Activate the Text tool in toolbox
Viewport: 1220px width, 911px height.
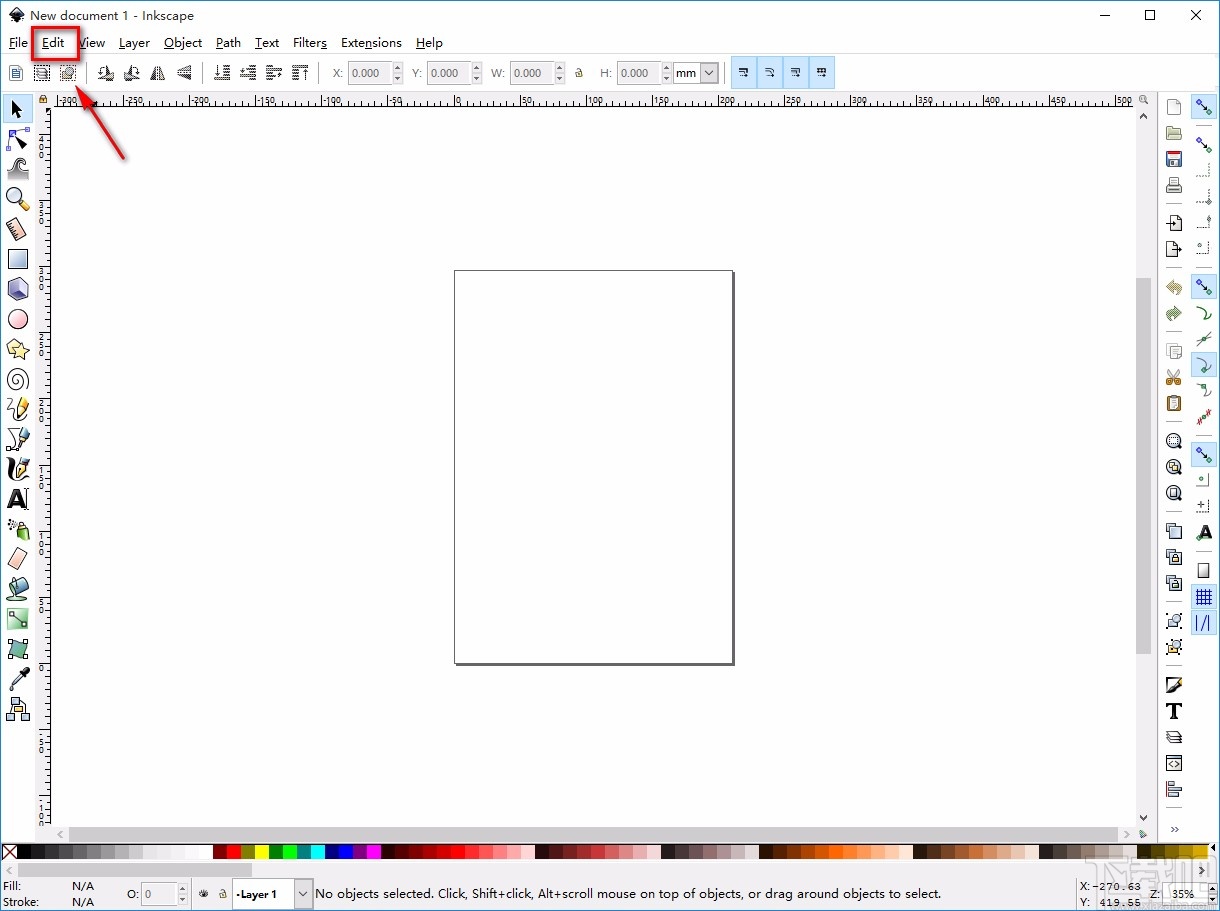point(17,499)
